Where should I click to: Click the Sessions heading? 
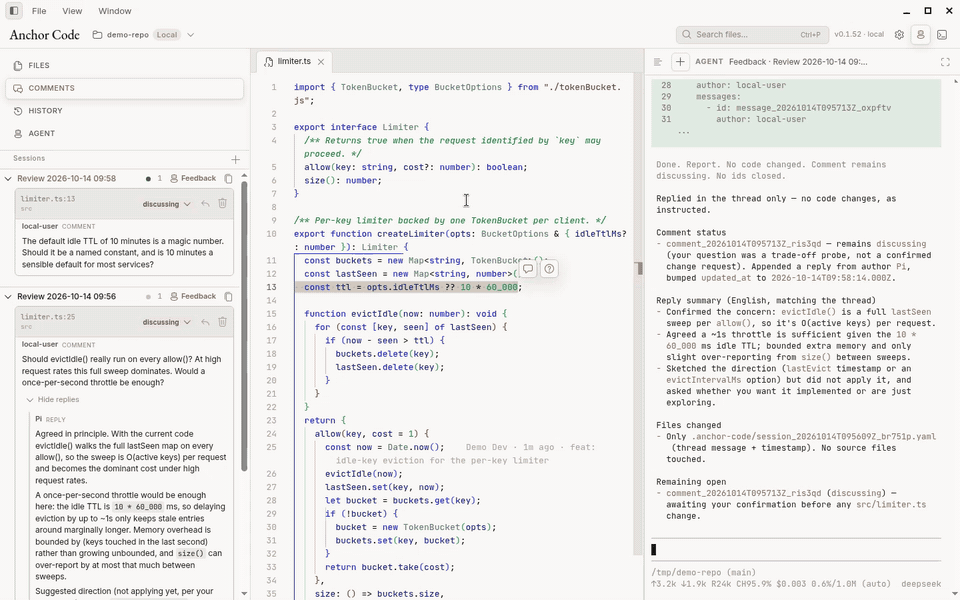coord(29,159)
